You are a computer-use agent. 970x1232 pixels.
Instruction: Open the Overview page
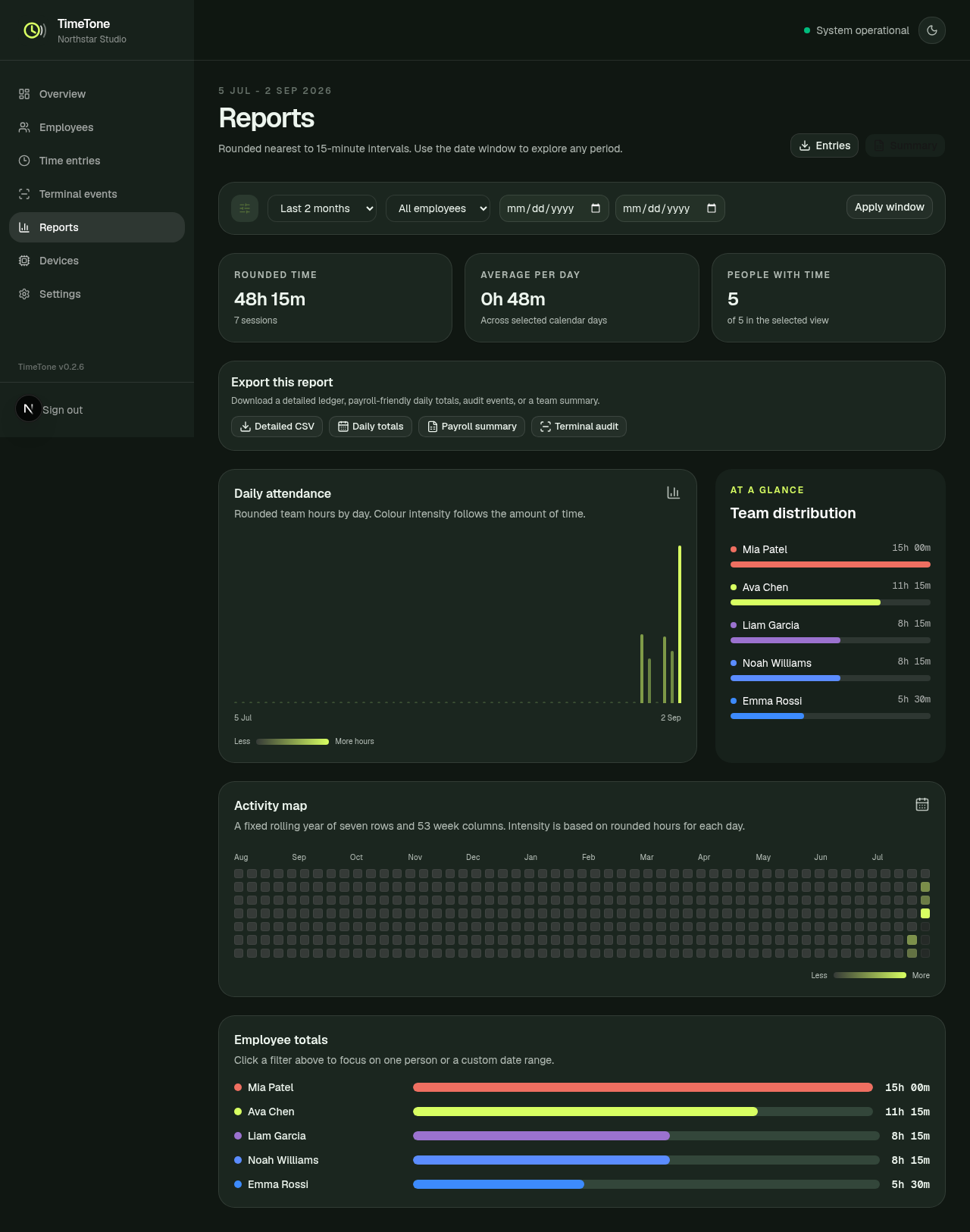coord(97,94)
